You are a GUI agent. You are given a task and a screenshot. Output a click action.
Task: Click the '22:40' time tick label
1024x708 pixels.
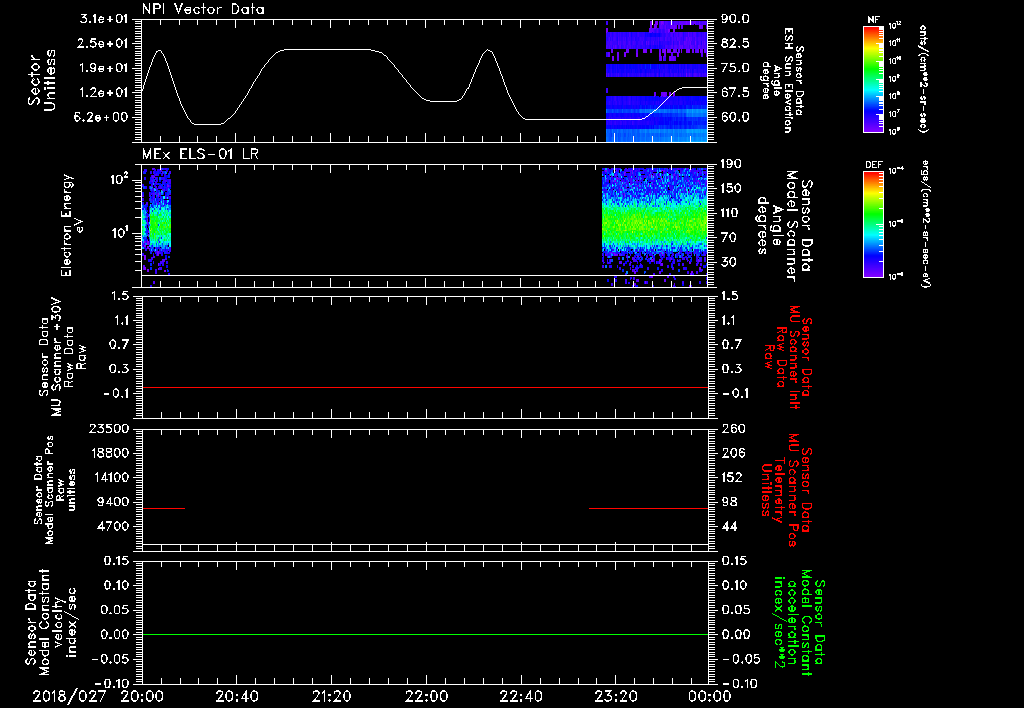(x=521, y=696)
